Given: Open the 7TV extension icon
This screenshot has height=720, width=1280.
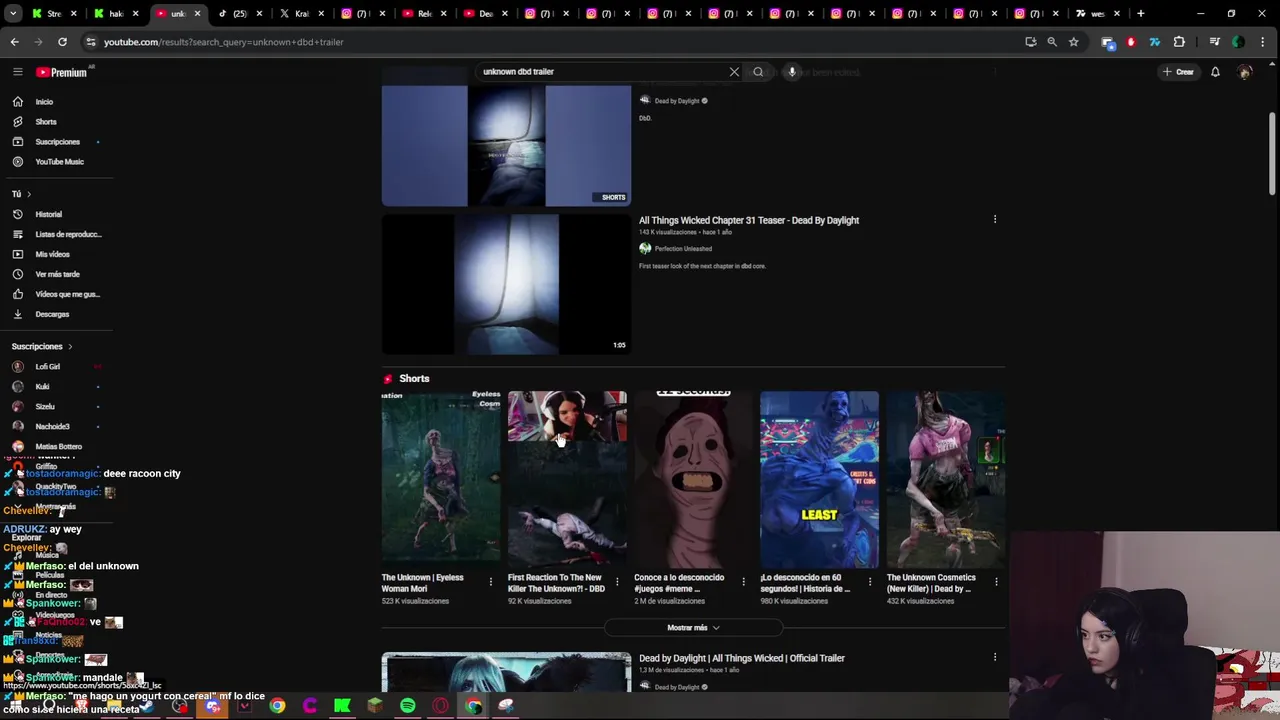Looking at the screenshot, I should click(1154, 42).
